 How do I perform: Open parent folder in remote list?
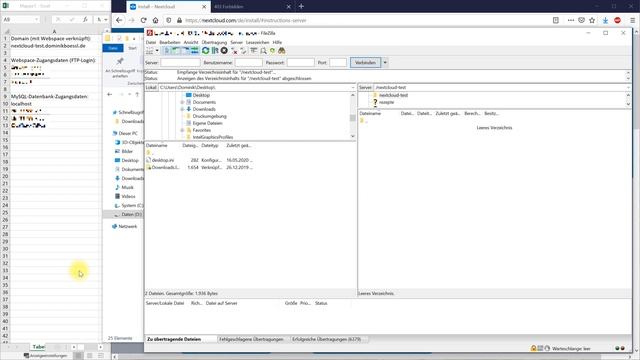tap(363, 121)
